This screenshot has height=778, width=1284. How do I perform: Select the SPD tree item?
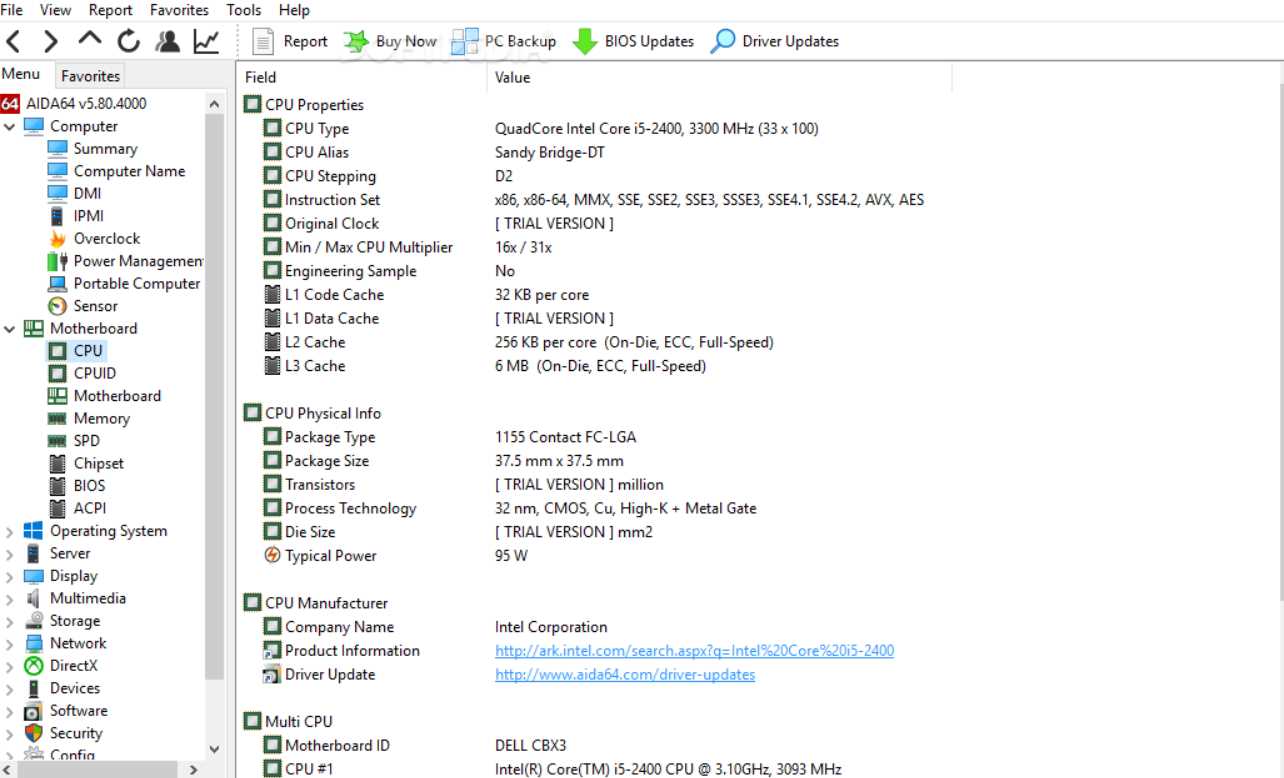coord(74,441)
